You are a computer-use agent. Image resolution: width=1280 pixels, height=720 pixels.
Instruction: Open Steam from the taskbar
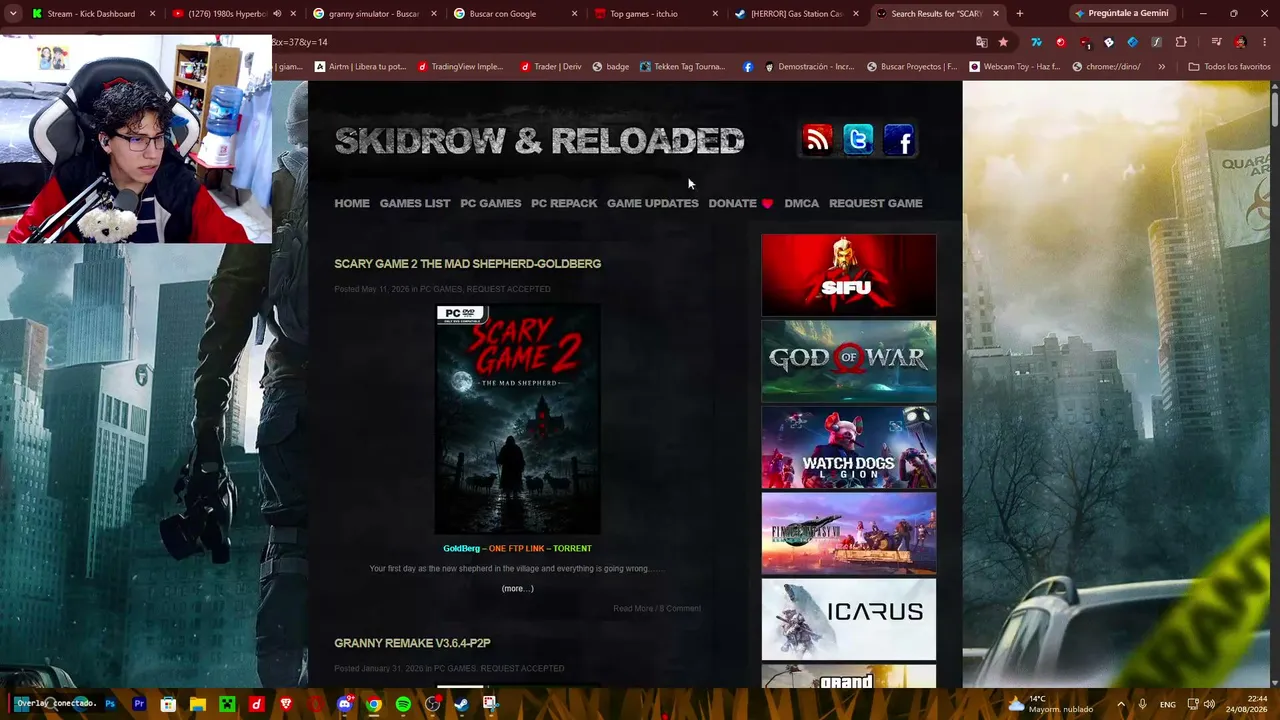point(461,704)
